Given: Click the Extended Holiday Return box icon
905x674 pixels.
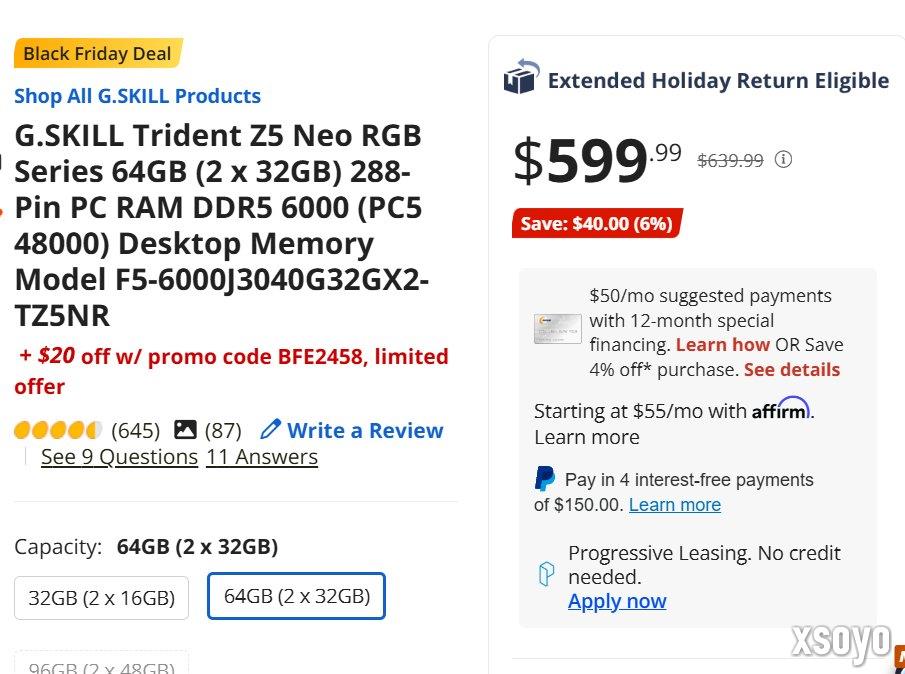Looking at the screenshot, I should (x=521, y=78).
